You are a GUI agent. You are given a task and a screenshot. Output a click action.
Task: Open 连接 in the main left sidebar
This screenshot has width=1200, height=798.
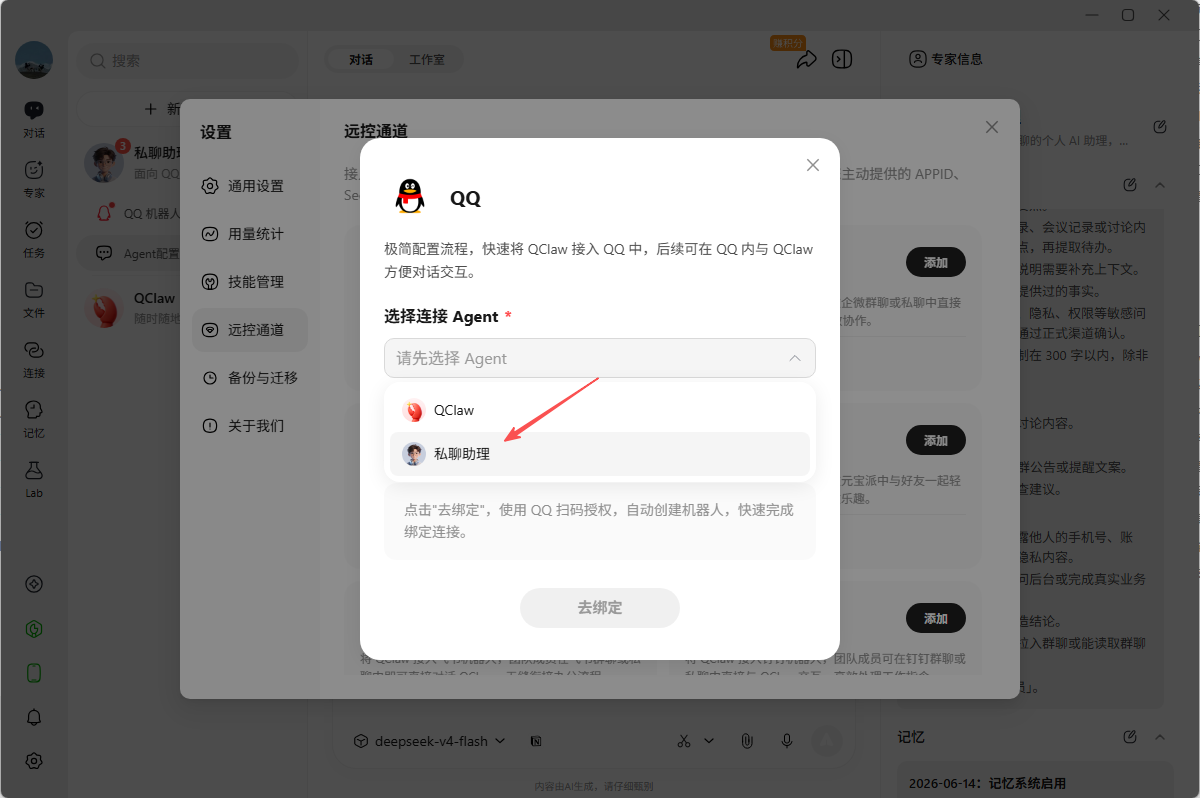[x=34, y=359]
